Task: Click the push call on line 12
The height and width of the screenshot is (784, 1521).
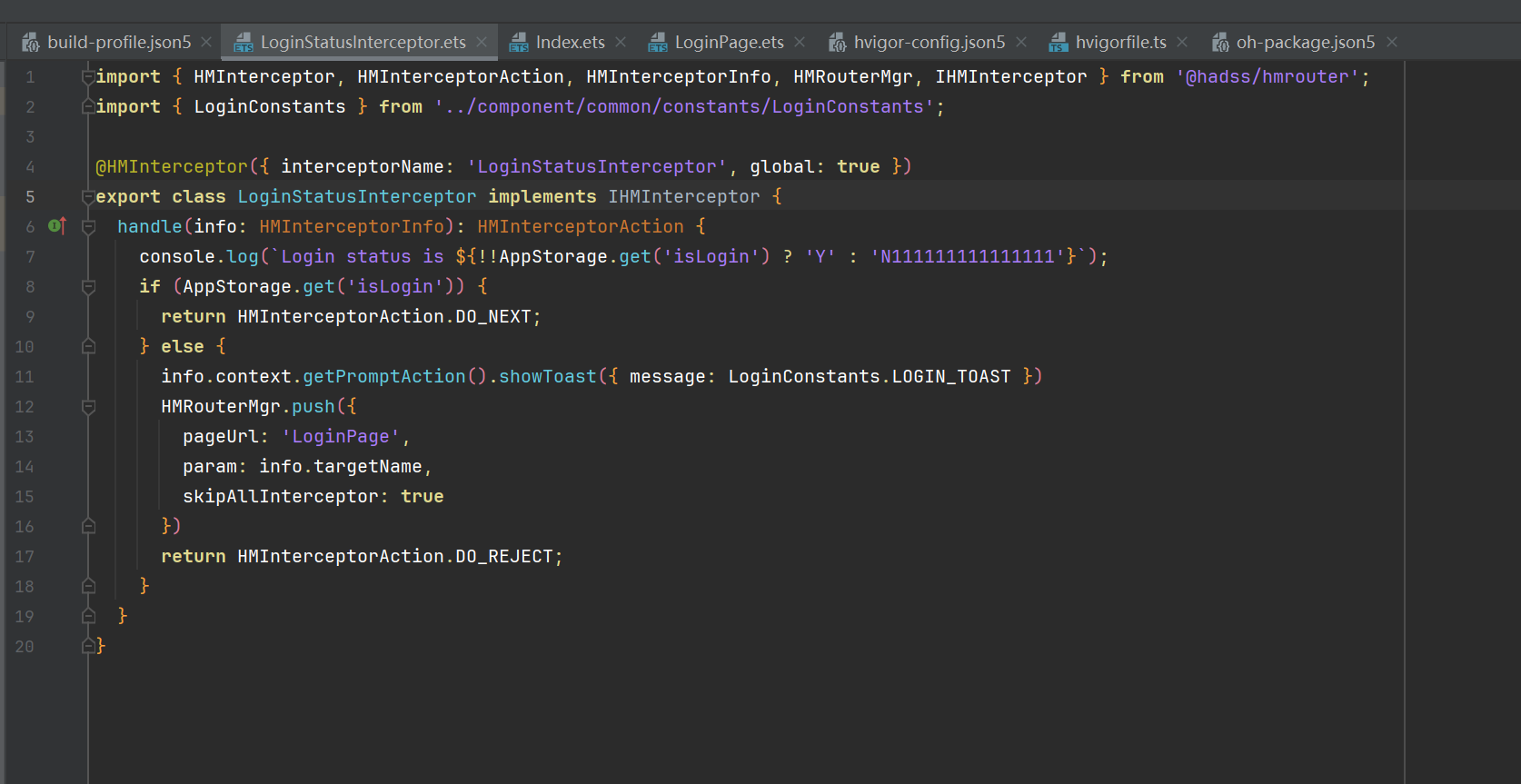Action: coord(313,407)
